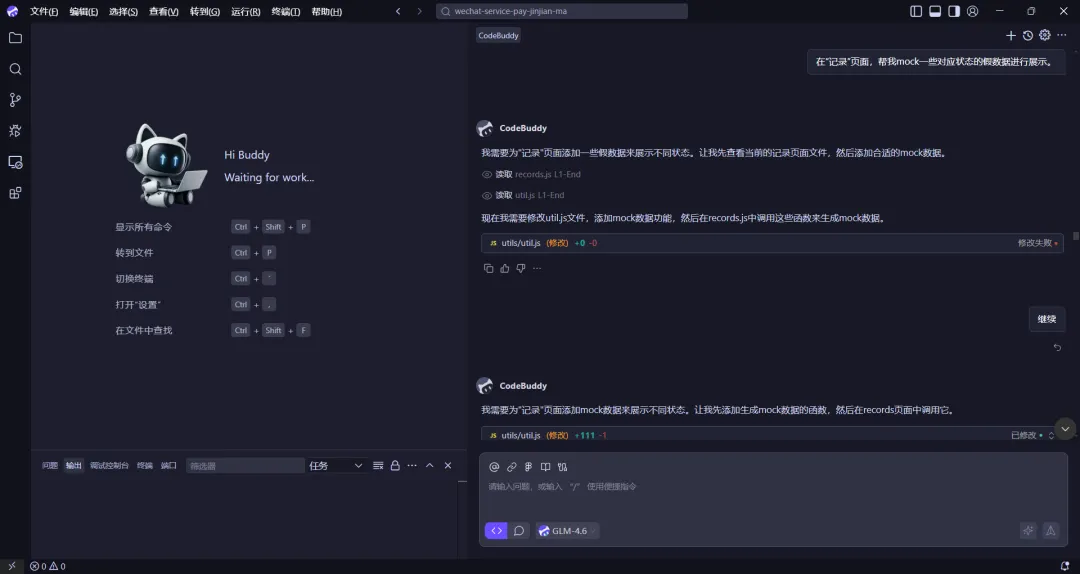Go forward with title bar right arrow
The width and height of the screenshot is (1080, 574).
[419, 11]
